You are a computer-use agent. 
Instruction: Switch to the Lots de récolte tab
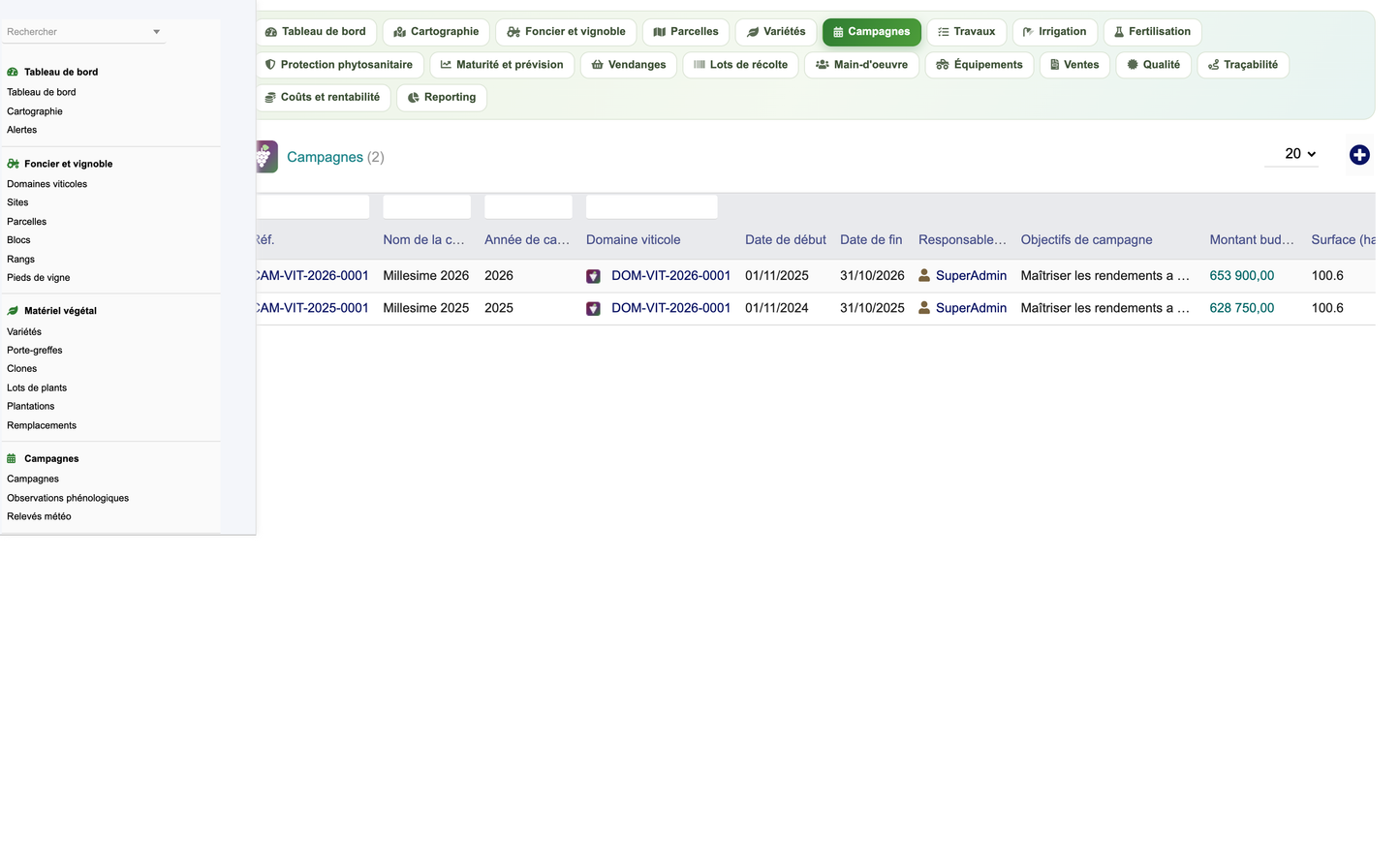tap(741, 65)
